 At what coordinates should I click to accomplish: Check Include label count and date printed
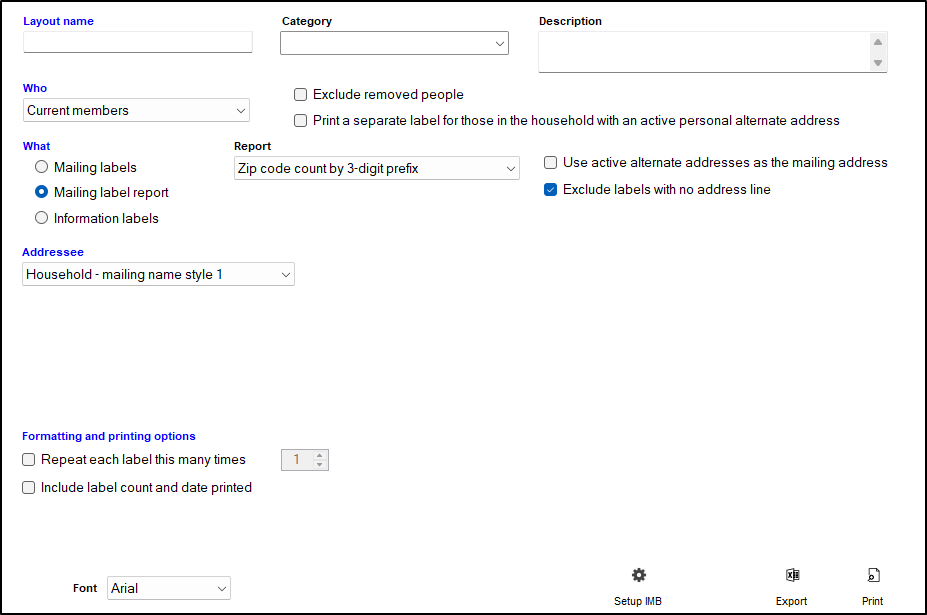(28, 487)
